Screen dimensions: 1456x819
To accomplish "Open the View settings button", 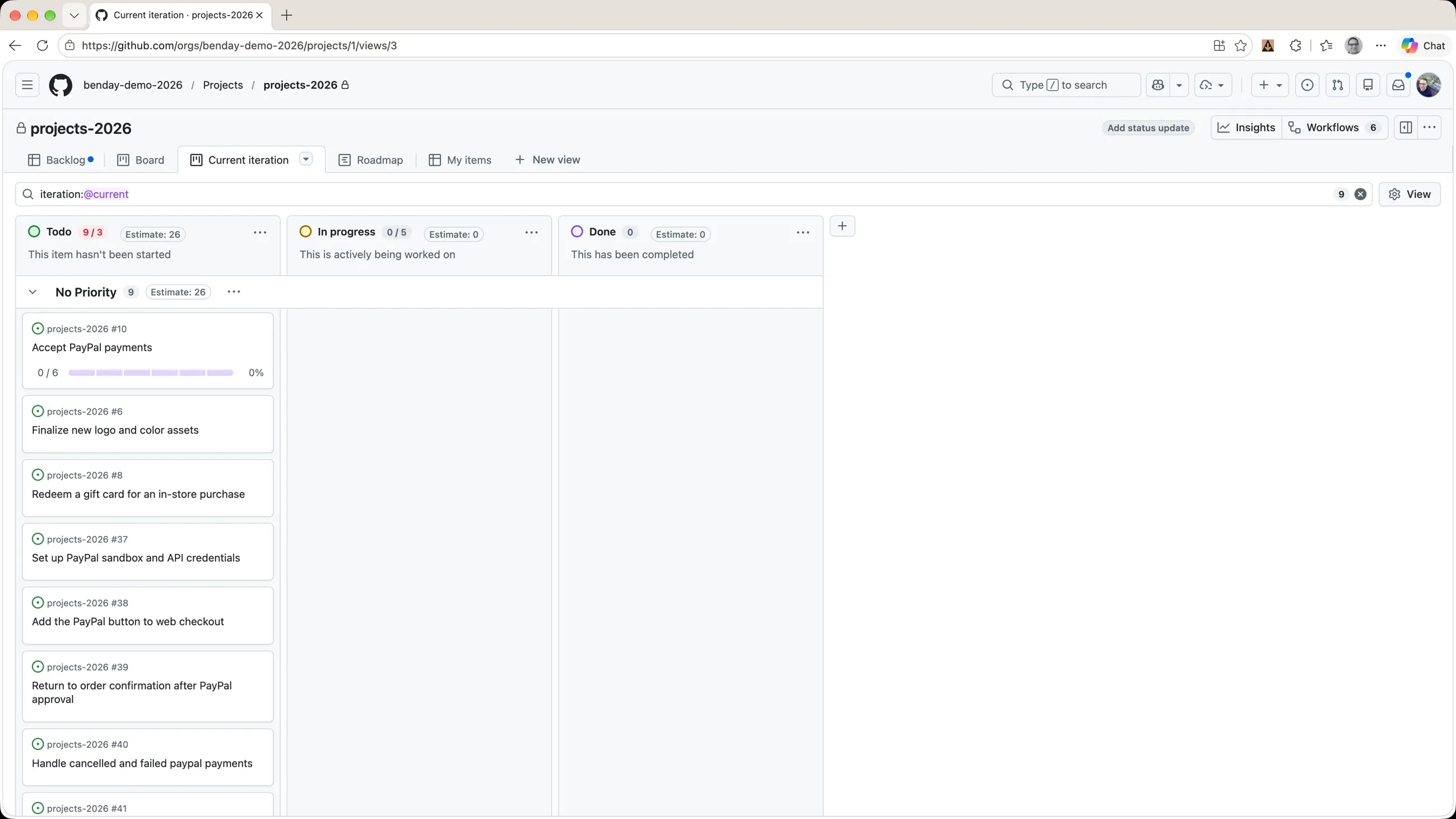I will click(x=1410, y=194).
